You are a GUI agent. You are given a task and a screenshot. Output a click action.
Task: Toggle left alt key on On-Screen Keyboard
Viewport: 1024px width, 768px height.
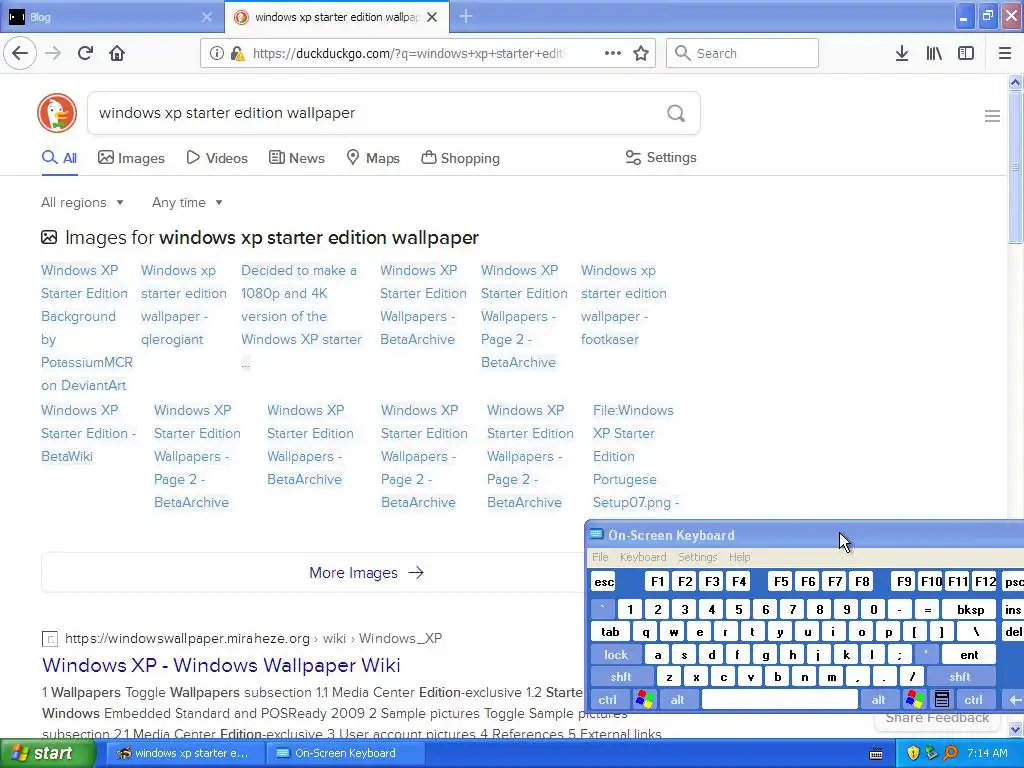(677, 699)
